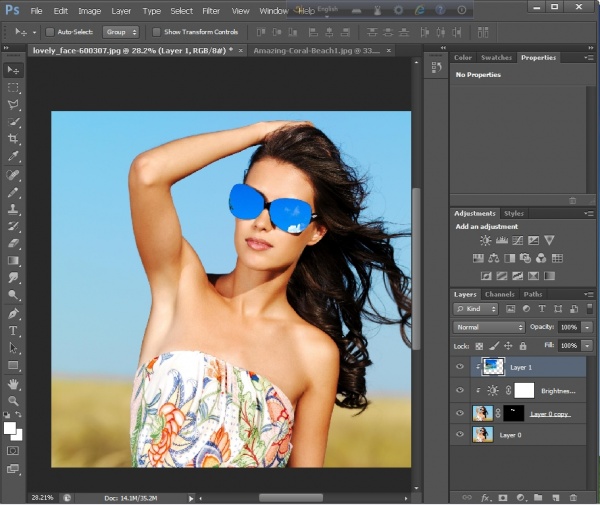Image resolution: width=600 pixels, height=505 pixels.
Task: Toggle visibility of Layer 0
Action: tap(460, 435)
